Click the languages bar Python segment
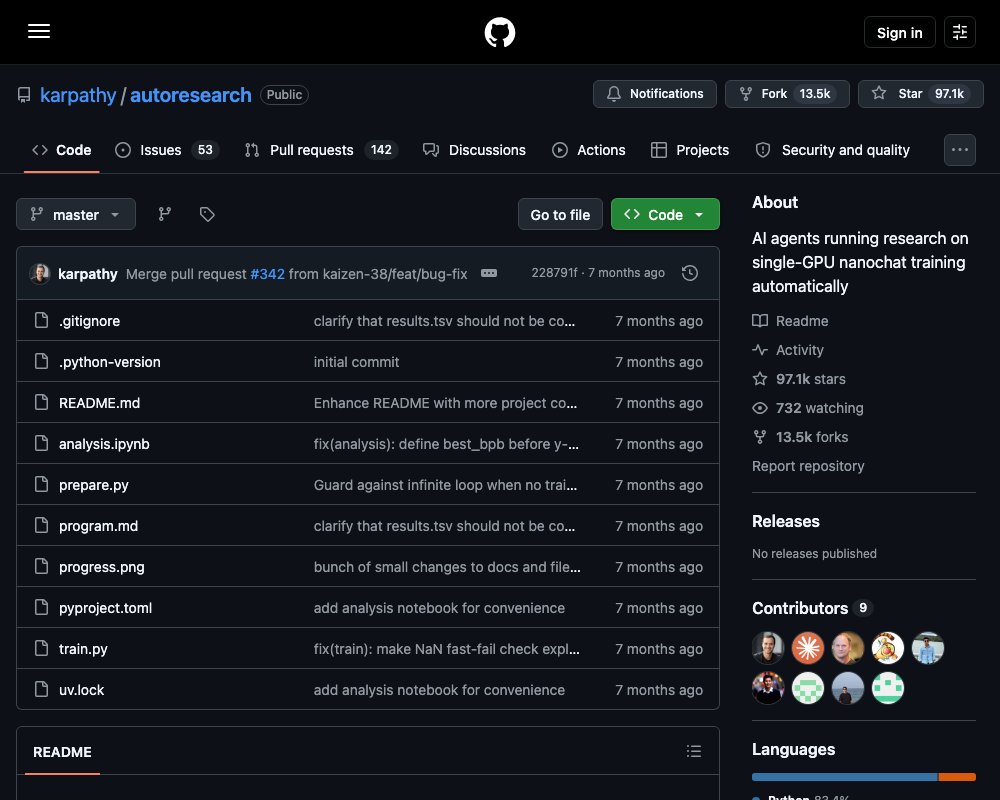The image size is (1000, 800). (844, 776)
